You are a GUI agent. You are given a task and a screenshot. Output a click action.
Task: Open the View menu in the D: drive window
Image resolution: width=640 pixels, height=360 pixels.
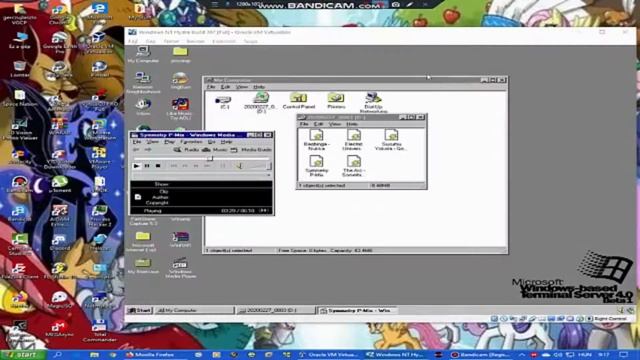point(335,124)
